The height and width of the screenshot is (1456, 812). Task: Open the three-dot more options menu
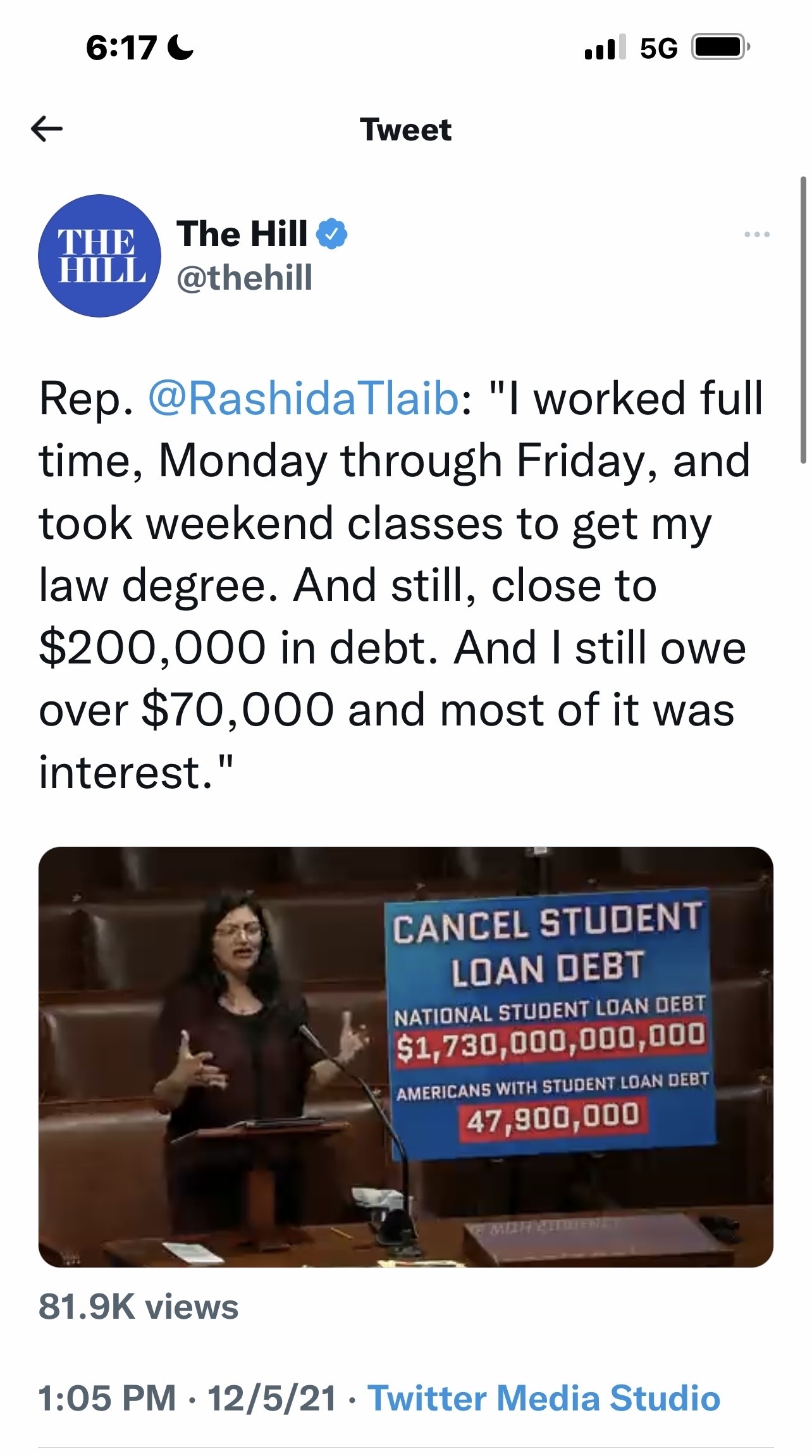[757, 235]
